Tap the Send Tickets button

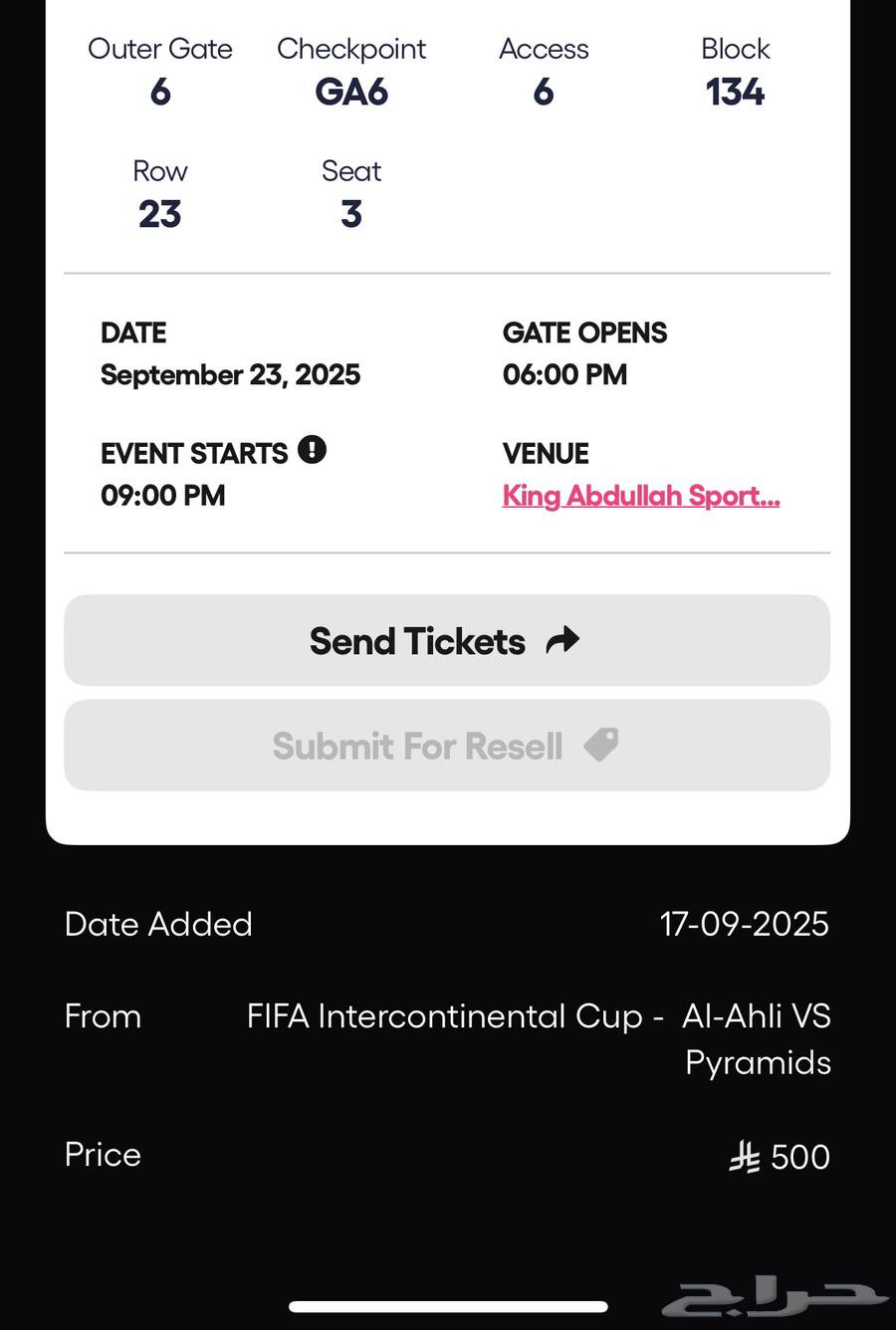pyautogui.click(x=446, y=641)
